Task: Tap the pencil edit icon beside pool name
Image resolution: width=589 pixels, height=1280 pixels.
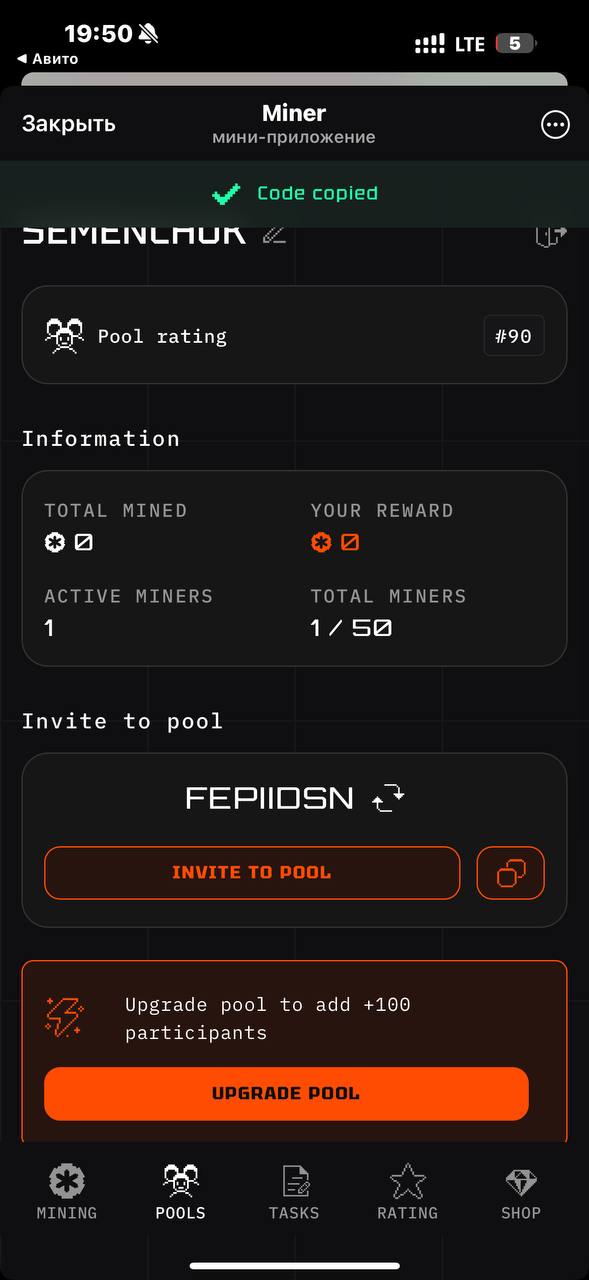Action: pos(274,235)
